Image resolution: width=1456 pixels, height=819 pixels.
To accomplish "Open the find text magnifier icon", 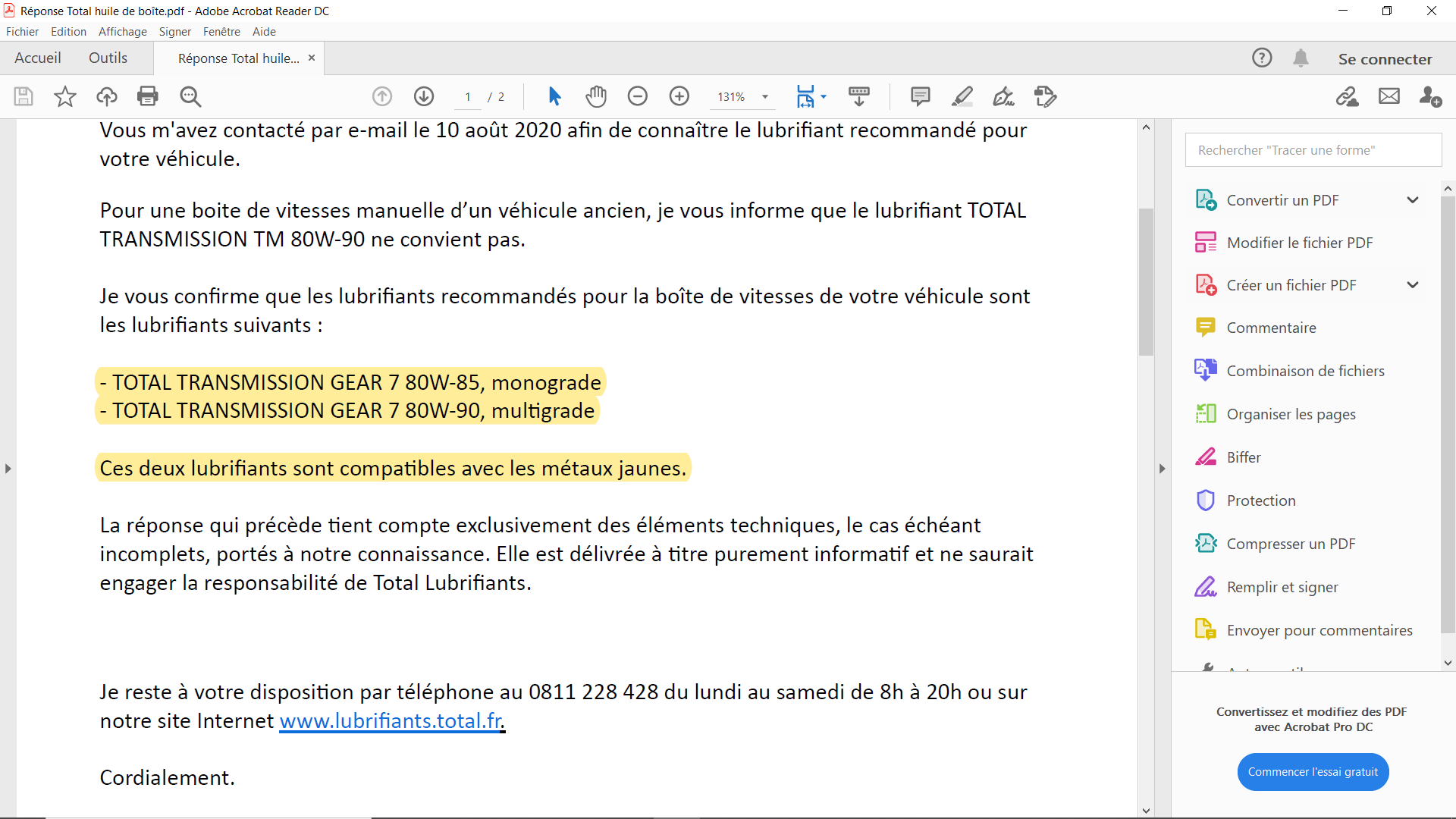I will pyautogui.click(x=190, y=96).
